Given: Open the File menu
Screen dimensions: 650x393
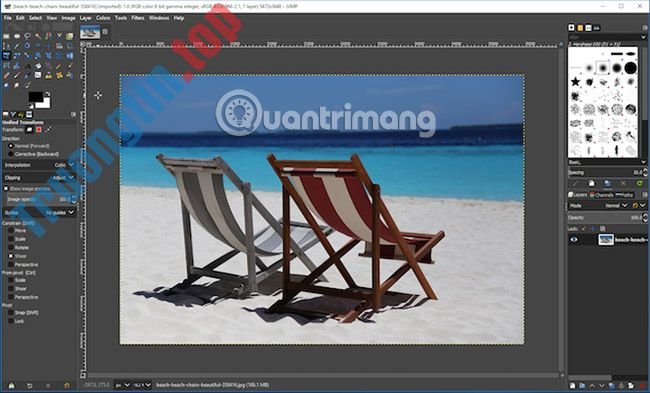Looking at the screenshot, I should click(7, 18).
